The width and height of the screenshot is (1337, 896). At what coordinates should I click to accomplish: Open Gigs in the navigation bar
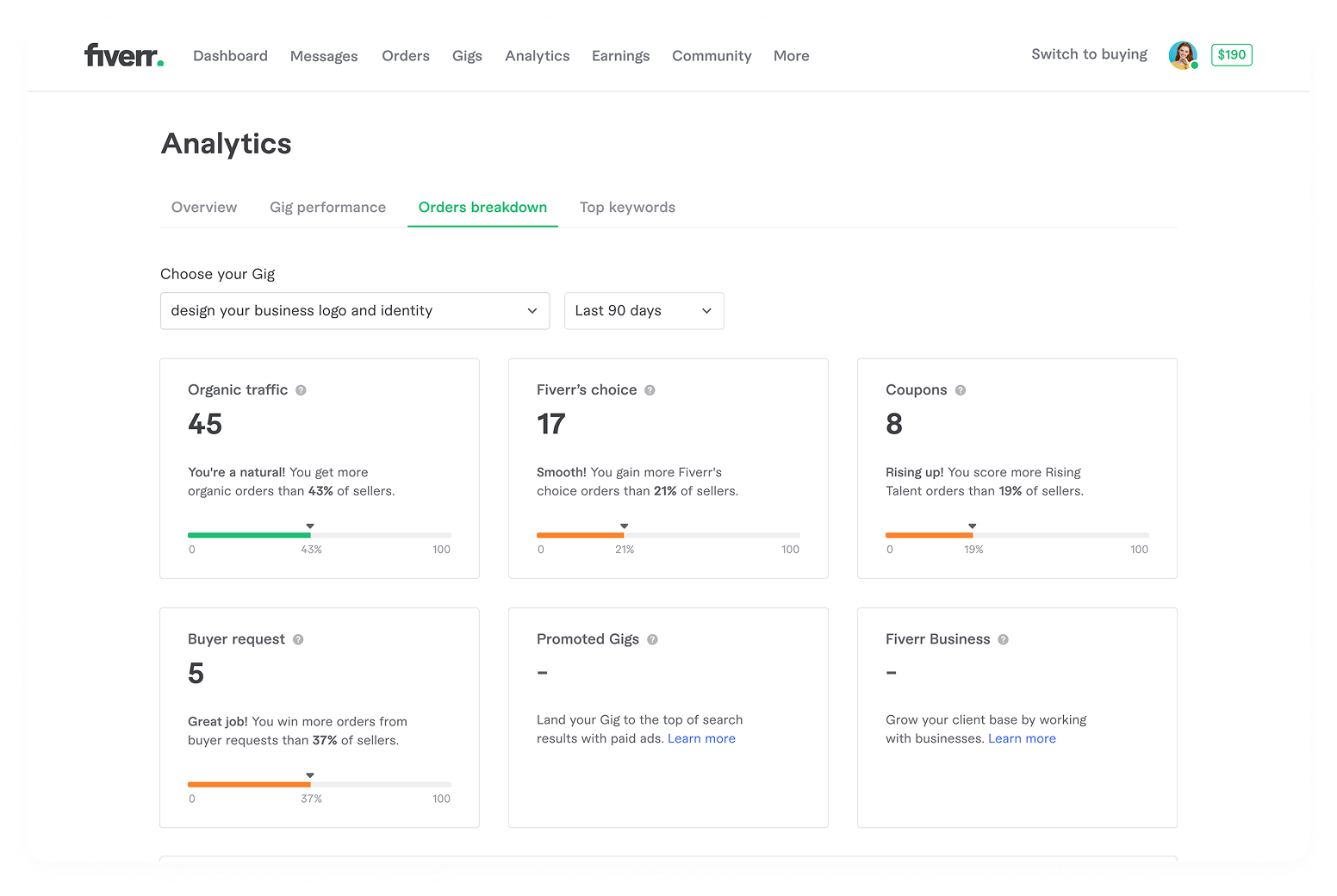click(467, 56)
